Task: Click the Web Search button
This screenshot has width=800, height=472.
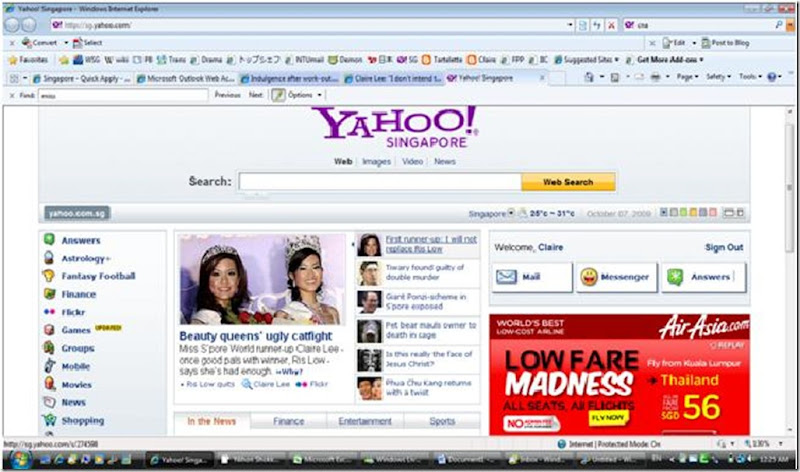Action: [x=568, y=182]
